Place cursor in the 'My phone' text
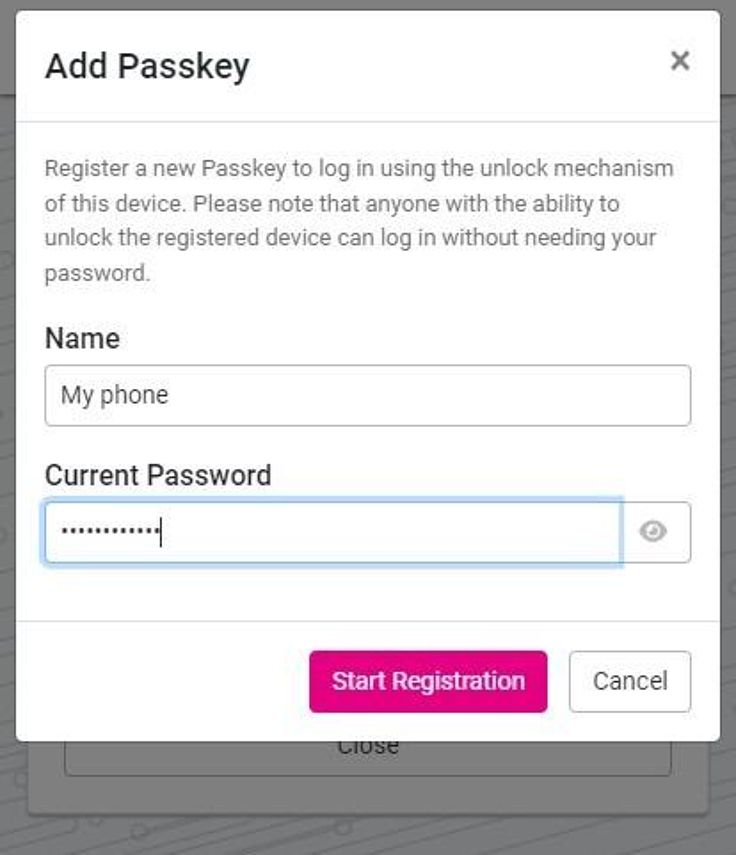Image resolution: width=736 pixels, height=855 pixels. coord(114,395)
